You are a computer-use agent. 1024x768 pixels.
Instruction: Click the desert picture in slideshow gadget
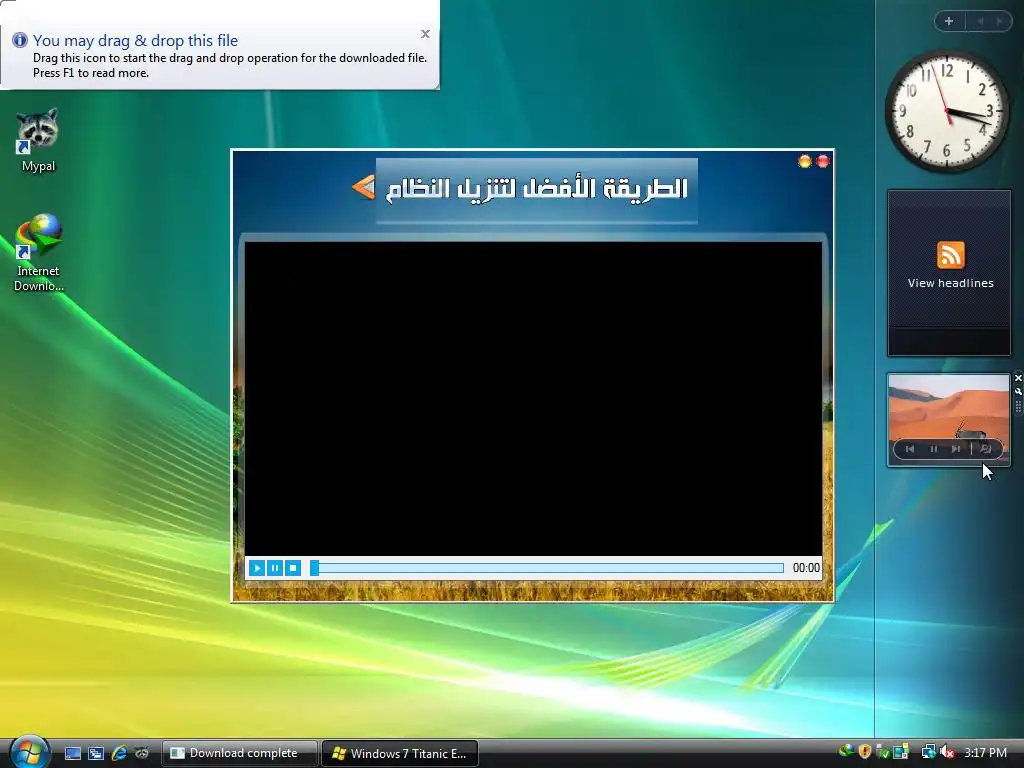pos(948,419)
